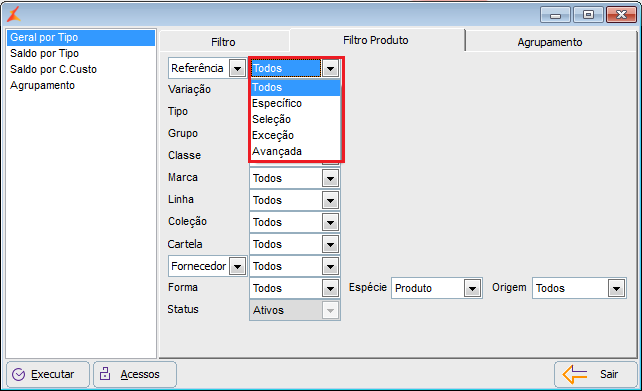Switch to the Filtro tab
642x391 pixels.
click(224, 42)
